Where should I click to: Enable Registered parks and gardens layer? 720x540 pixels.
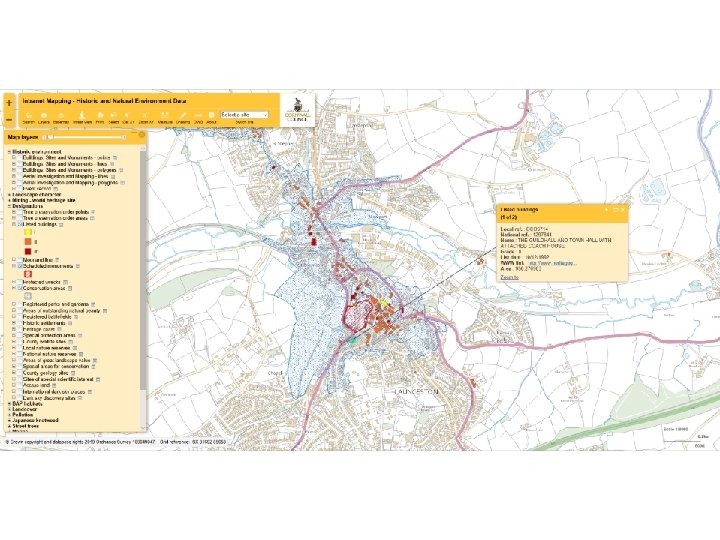[x=19, y=304]
